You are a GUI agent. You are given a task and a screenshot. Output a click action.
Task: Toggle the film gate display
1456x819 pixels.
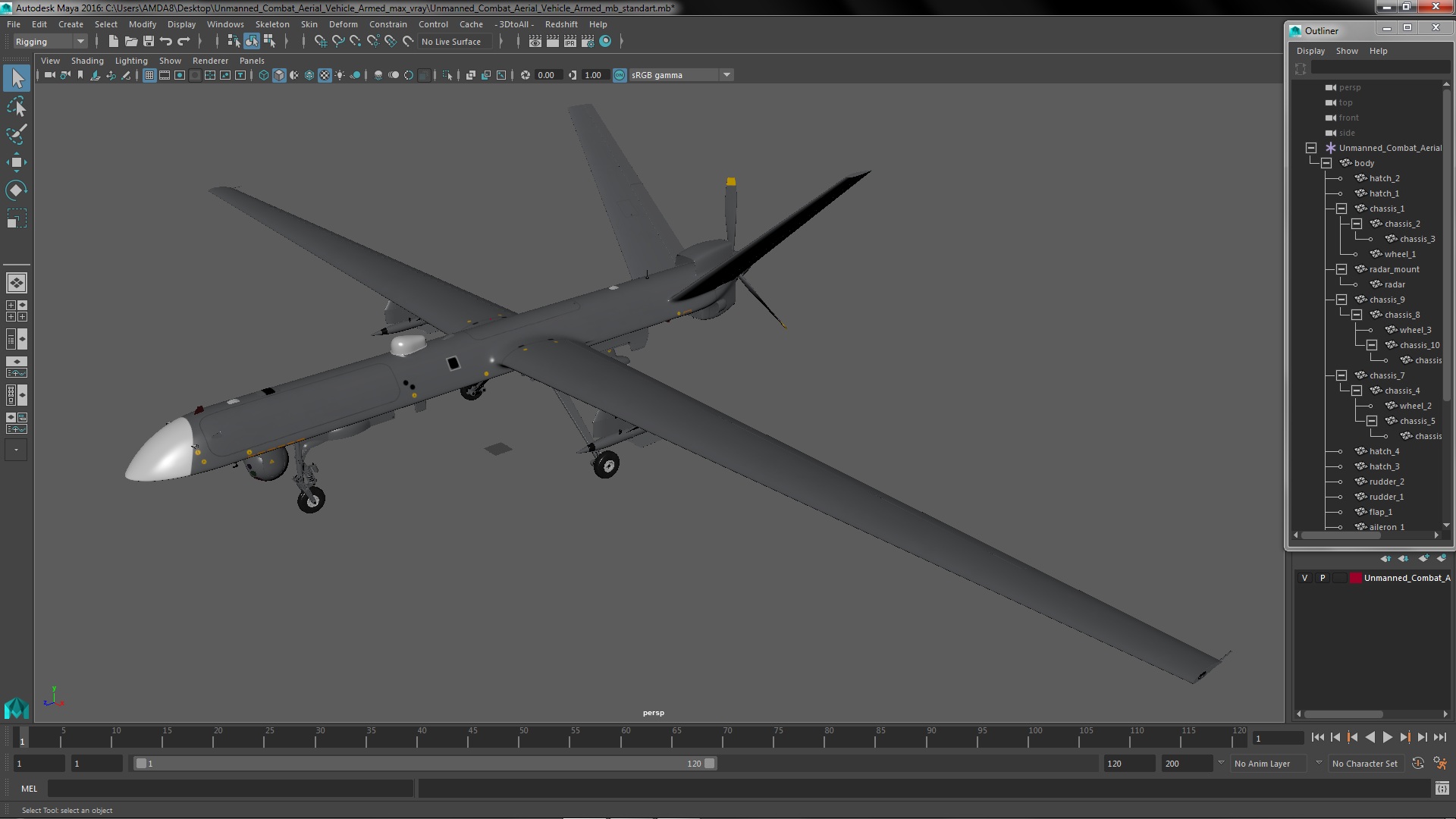[165, 75]
